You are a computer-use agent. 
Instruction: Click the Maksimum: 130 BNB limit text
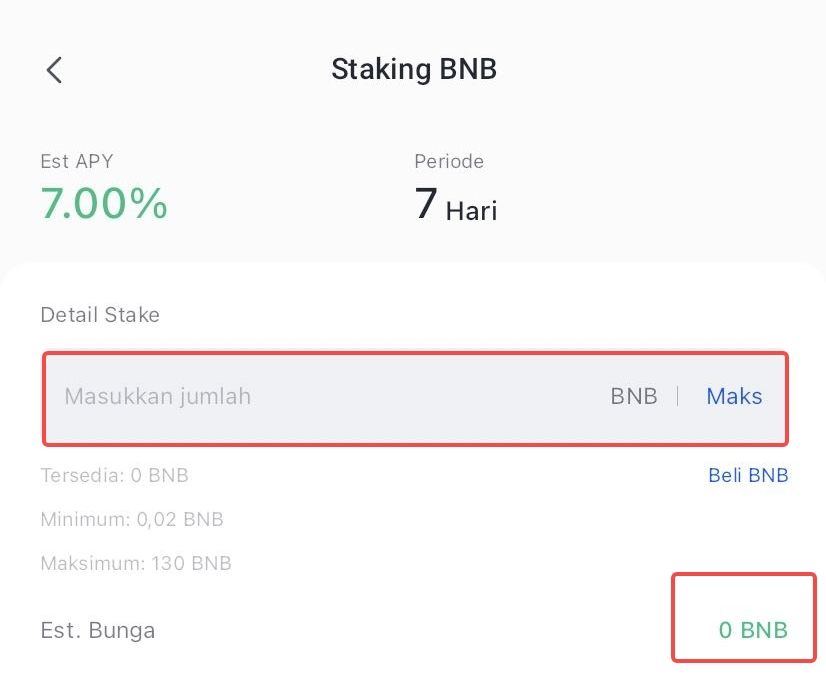(135, 563)
